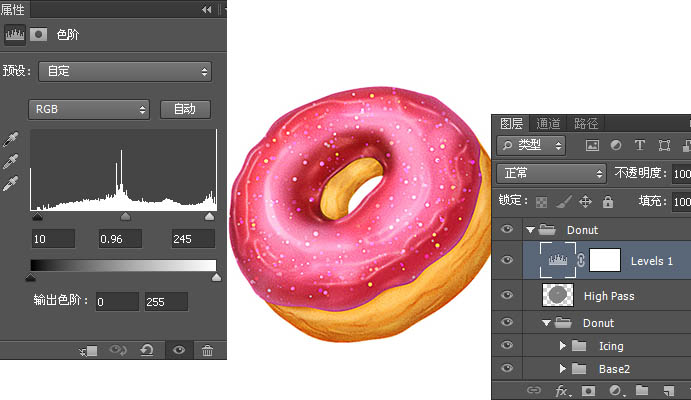Open the preset dropdown showing 自定

click(125, 71)
